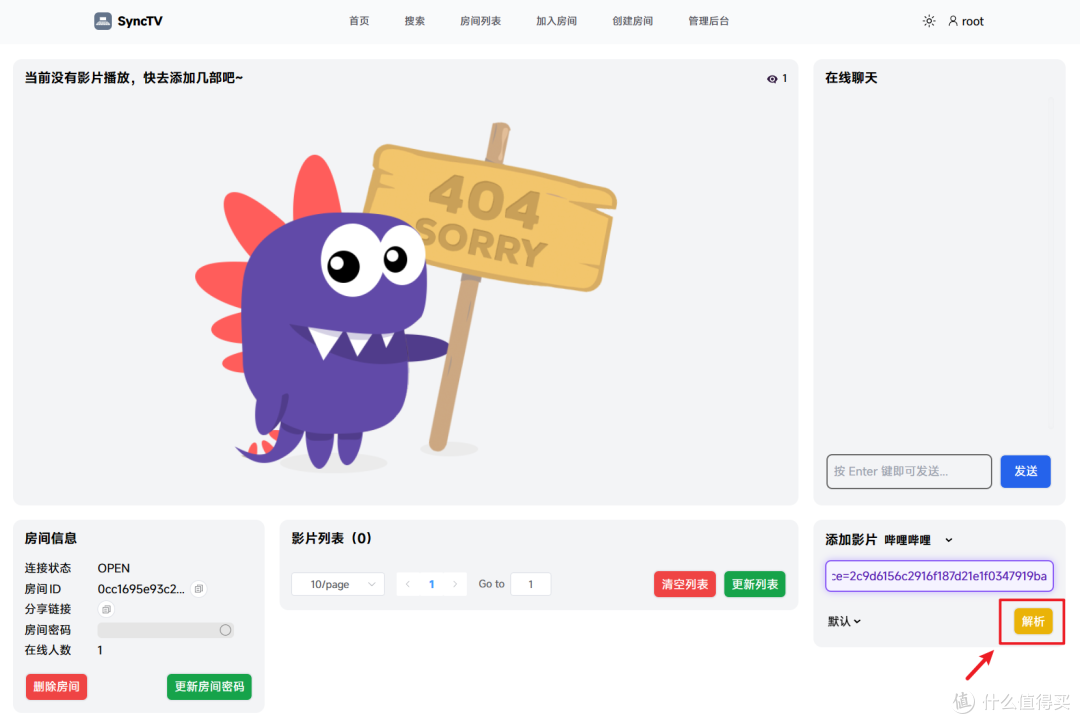Click the SyncTV logo icon
The image size is (1080, 724).
101,20
